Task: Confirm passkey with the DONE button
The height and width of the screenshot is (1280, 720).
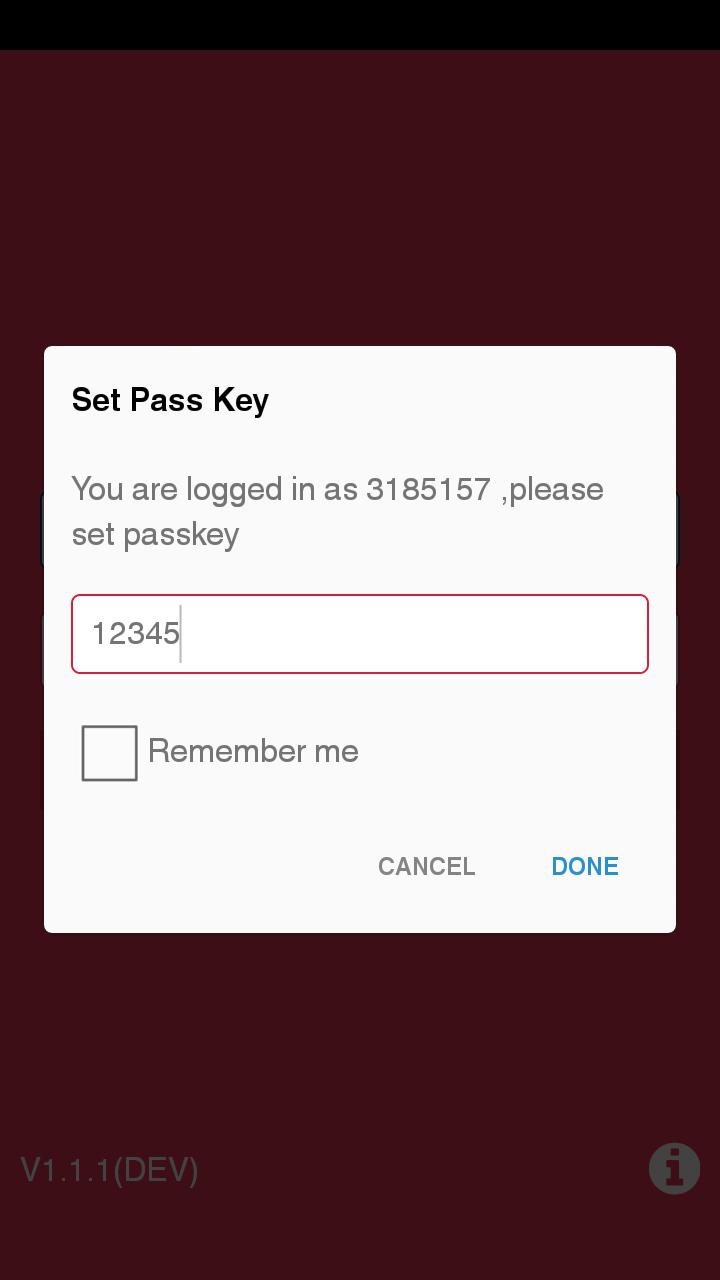Action: (x=585, y=866)
